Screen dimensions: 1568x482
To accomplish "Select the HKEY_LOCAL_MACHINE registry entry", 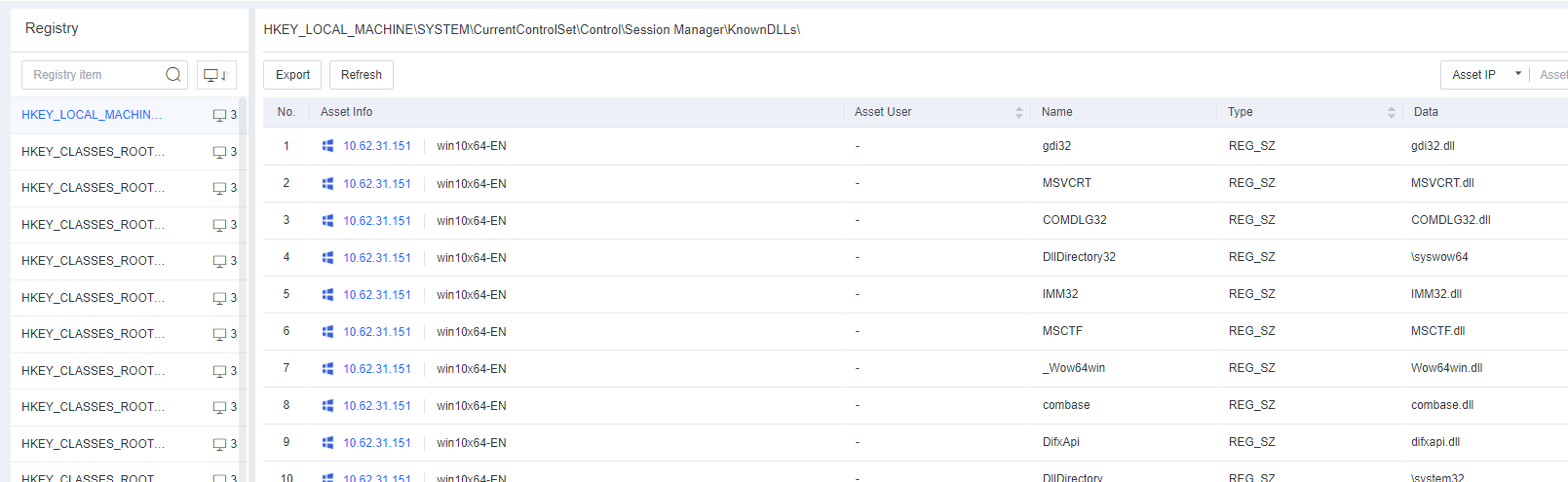I will pyautogui.click(x=92, y=115).
